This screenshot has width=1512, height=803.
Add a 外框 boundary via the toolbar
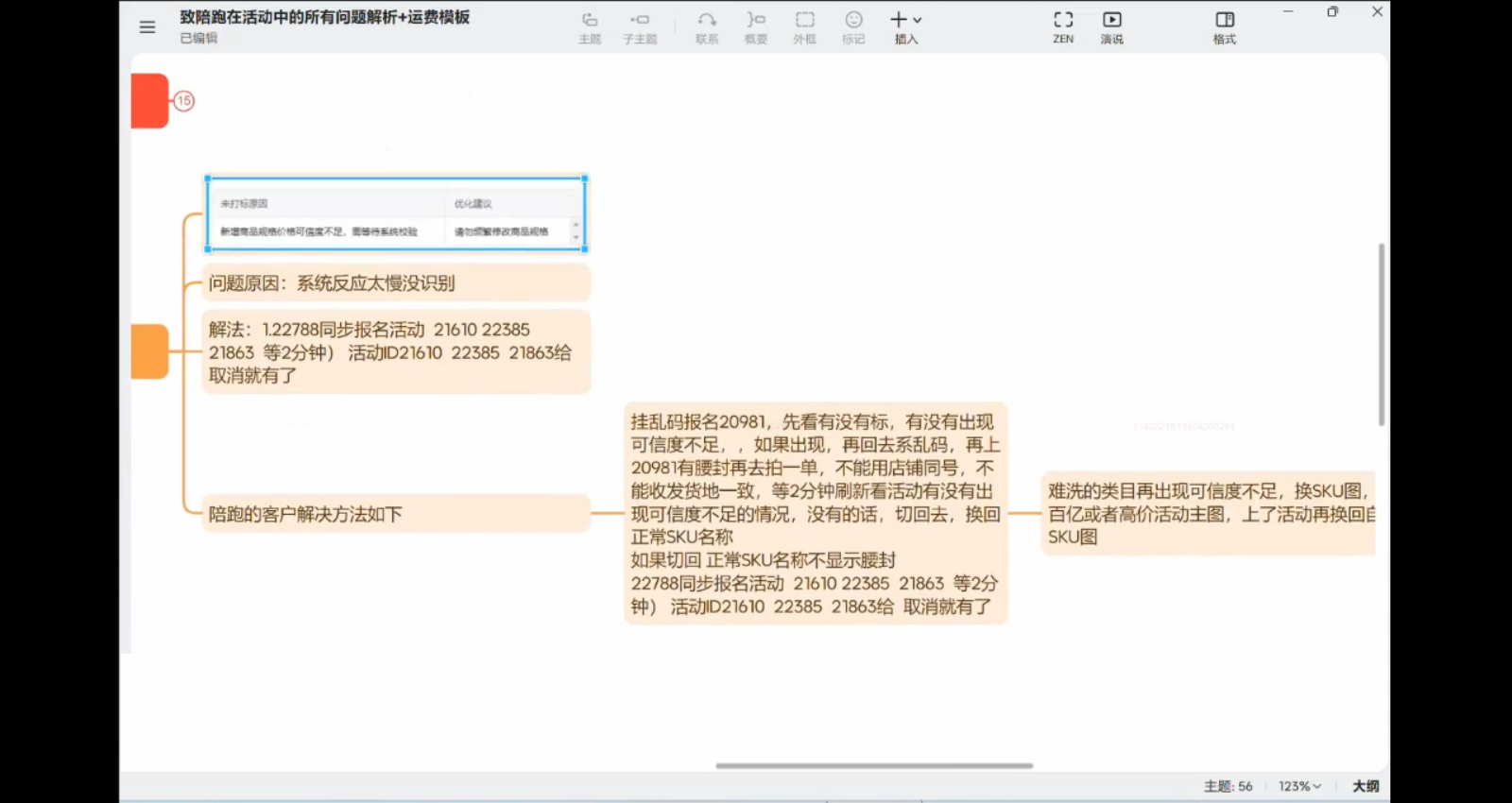[x=804, y=26]
